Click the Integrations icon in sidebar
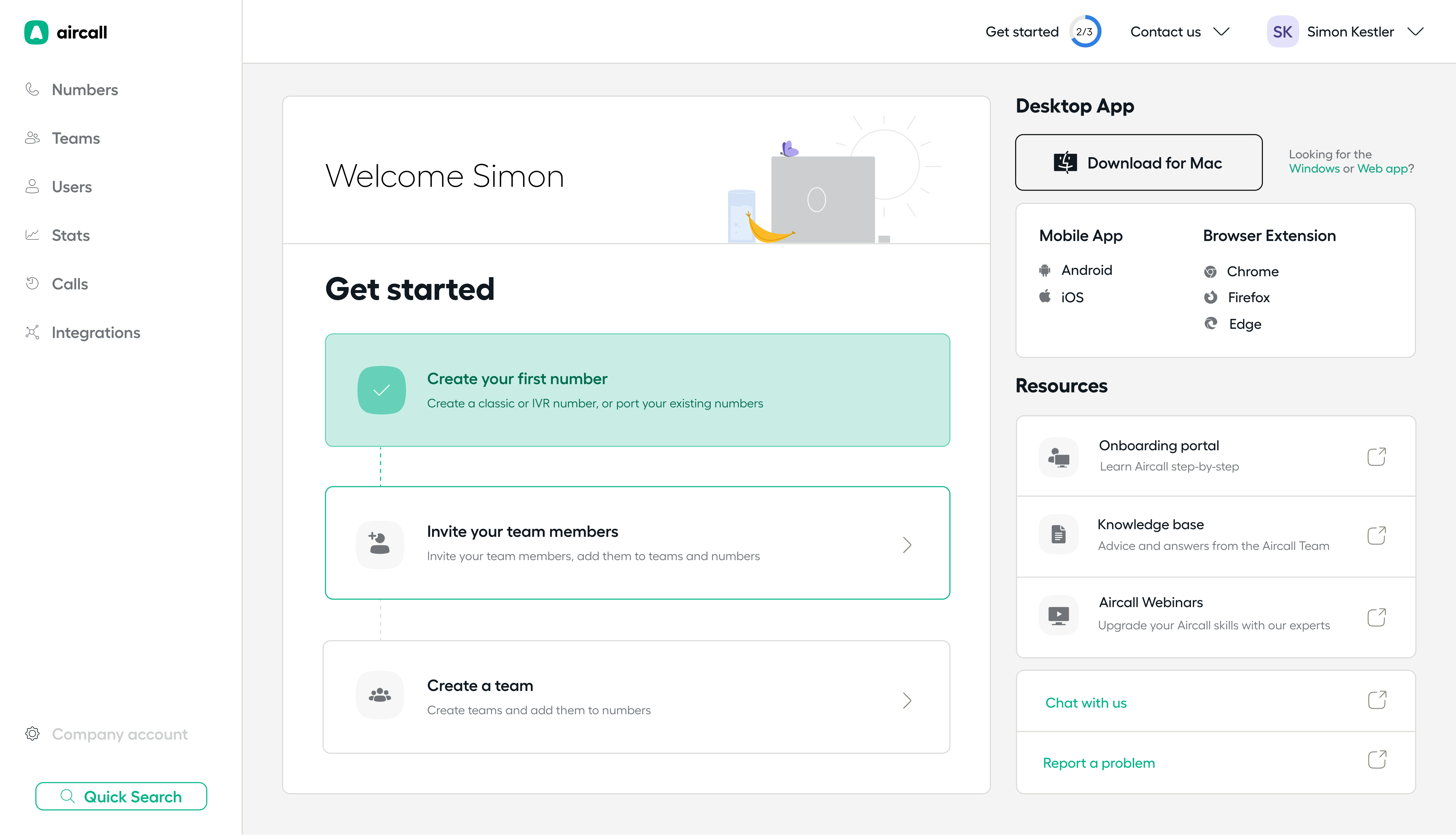The width and height of the screenshot is (1456, 835). [x=32, y=332]
